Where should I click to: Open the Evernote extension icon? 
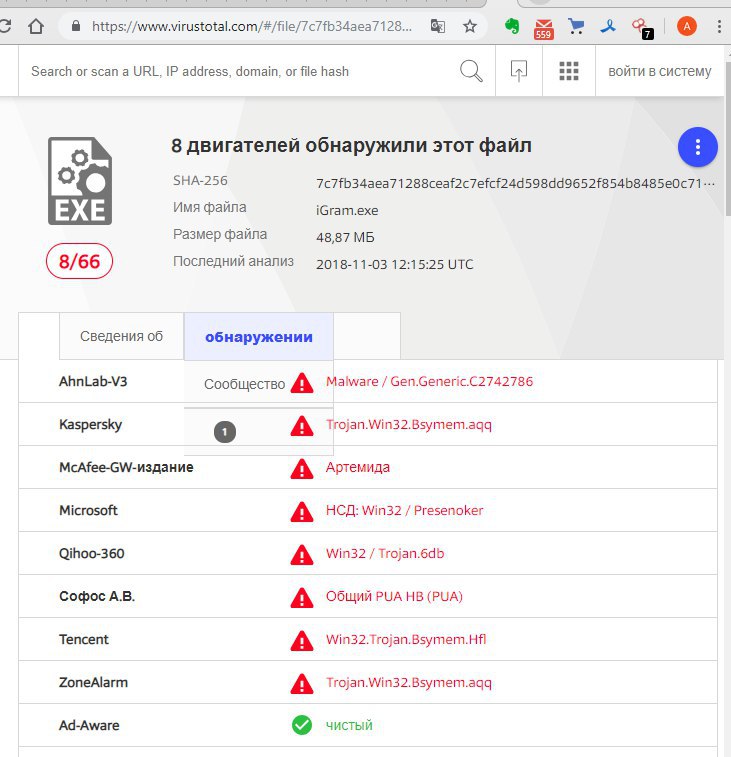512,26
